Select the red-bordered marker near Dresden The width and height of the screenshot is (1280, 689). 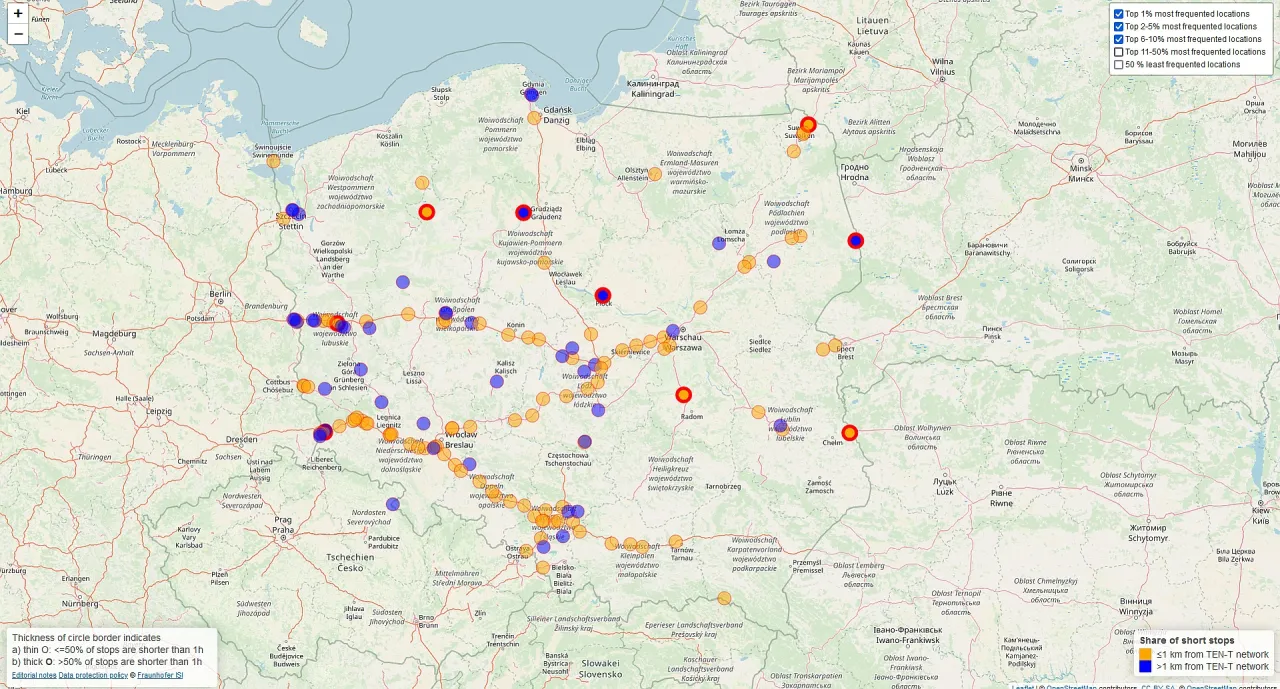point(322,432)
